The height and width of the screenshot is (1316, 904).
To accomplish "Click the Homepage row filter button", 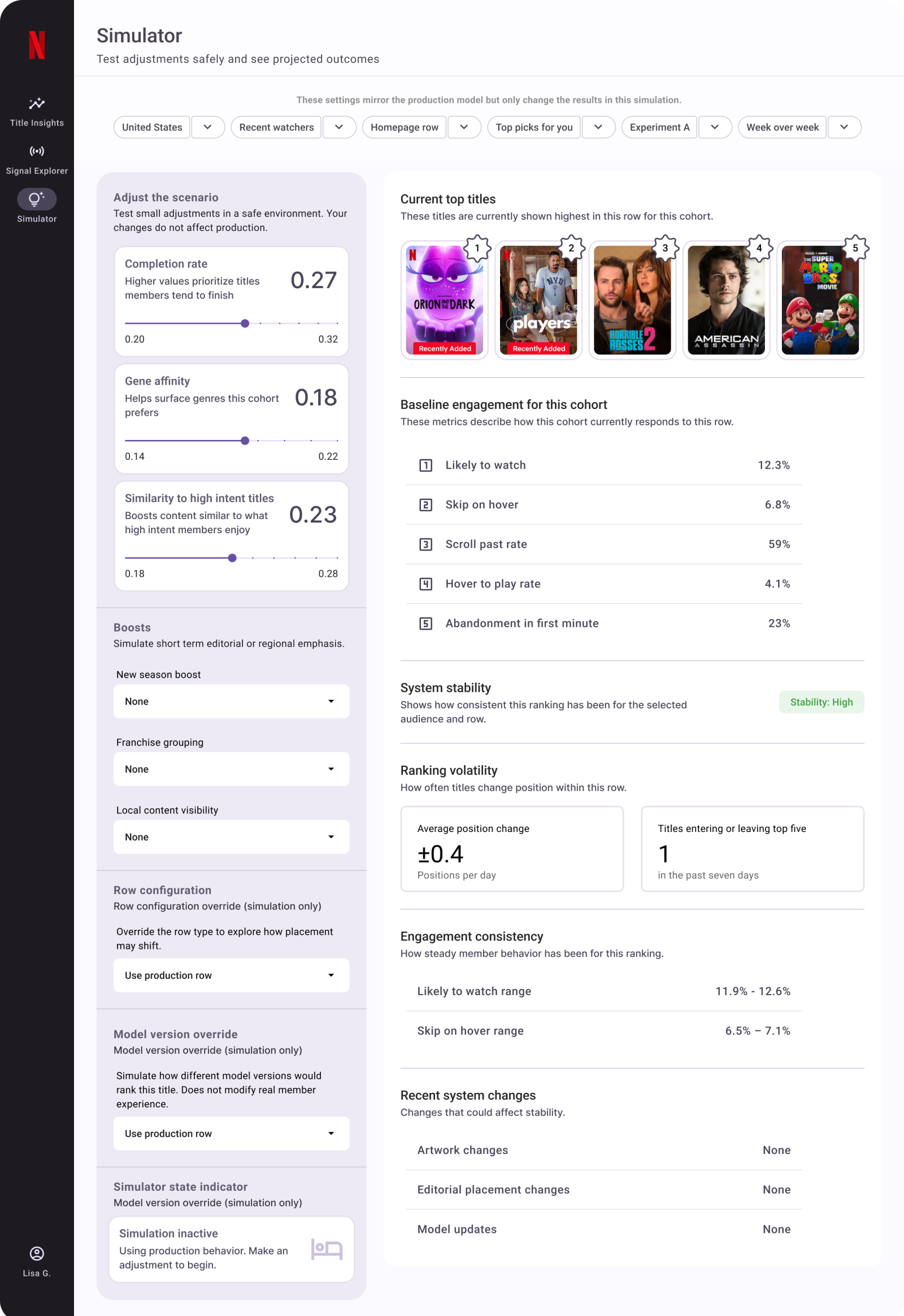I will point(405,128).
